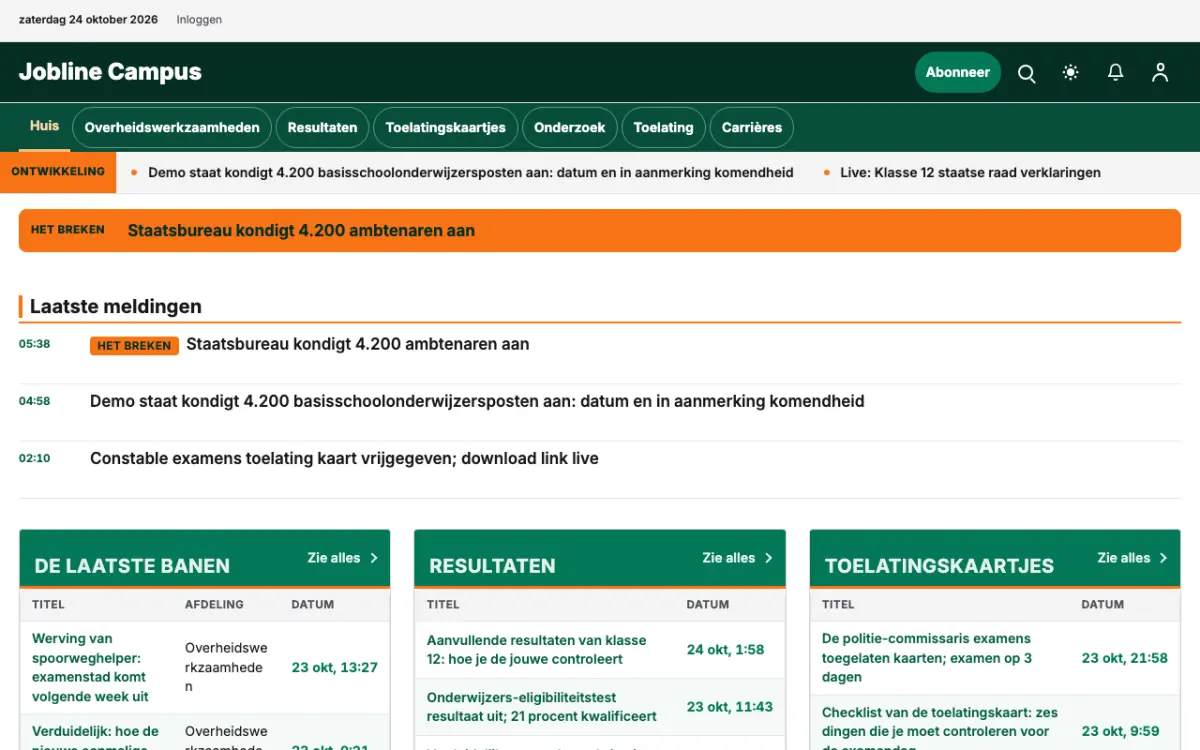Screen dimensions: 1200x750
Task: Open the search icon in header
Action: [x=1026, y=73]
